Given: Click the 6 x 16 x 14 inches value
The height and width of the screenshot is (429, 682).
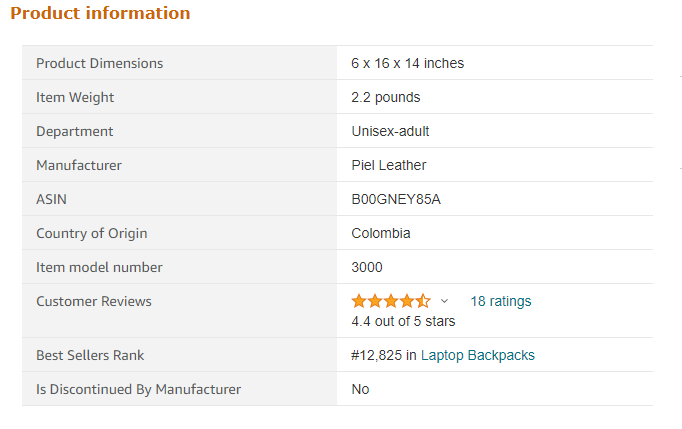Looking at the screenshot, I should (x=408, y=64).
